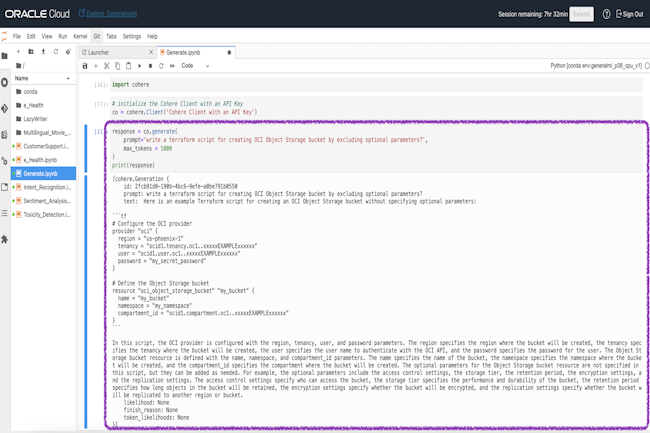
Task: Open the Git menu
Action: coord(97,36)
